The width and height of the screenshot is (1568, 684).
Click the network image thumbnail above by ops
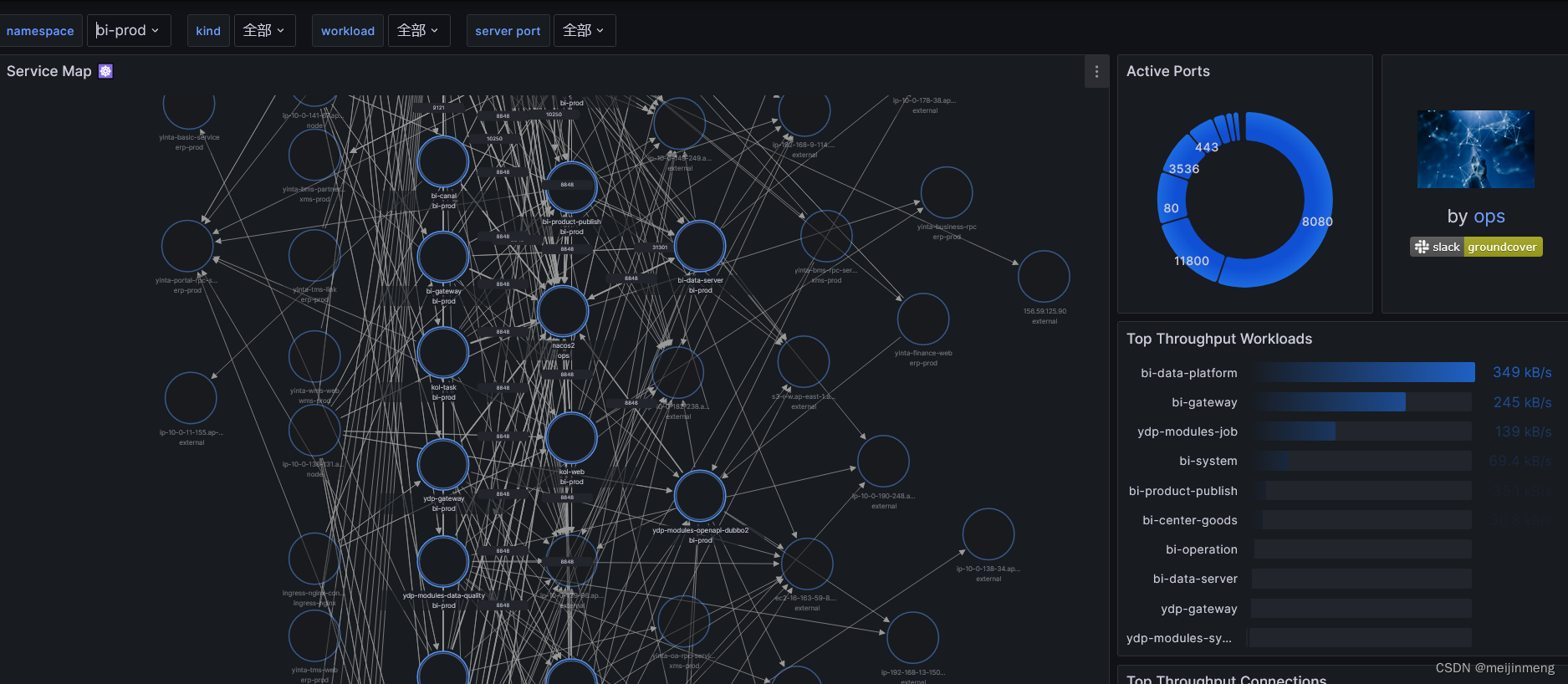[x=1476, y=149]
